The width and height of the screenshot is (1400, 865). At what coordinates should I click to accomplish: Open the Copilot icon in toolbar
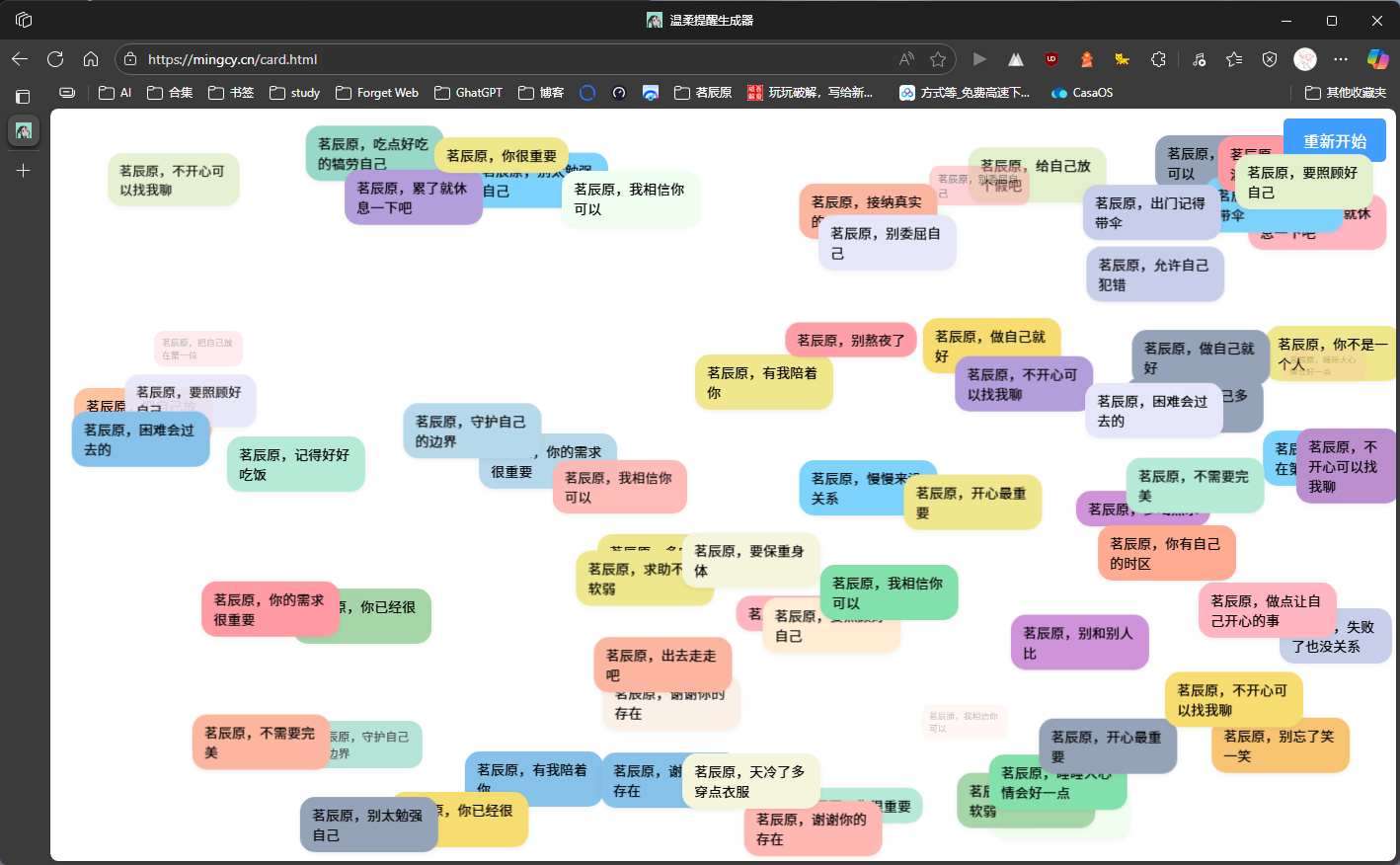click(1377, 59)
